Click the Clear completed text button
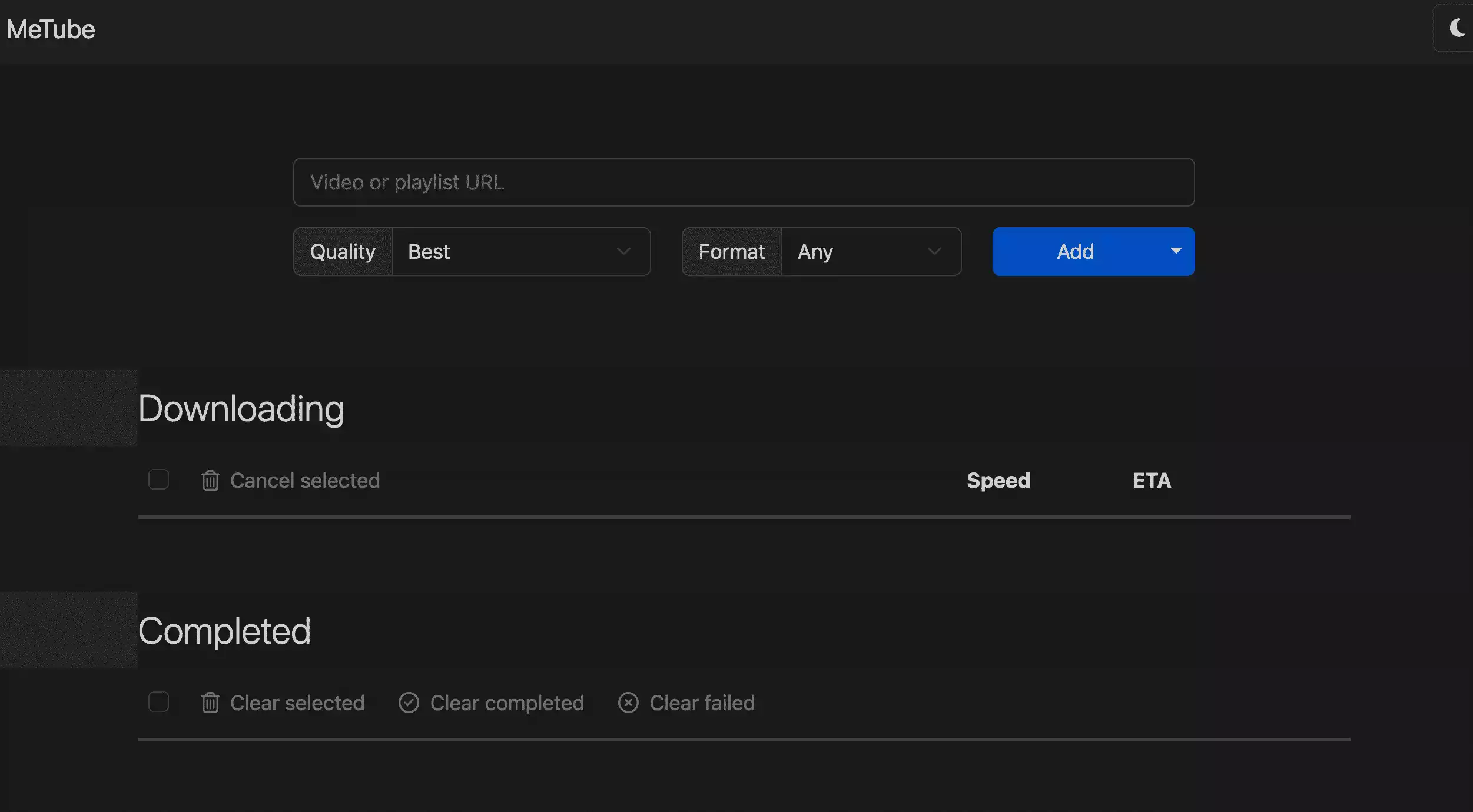This screenshot has height=812, width=1473. [507, 703]
